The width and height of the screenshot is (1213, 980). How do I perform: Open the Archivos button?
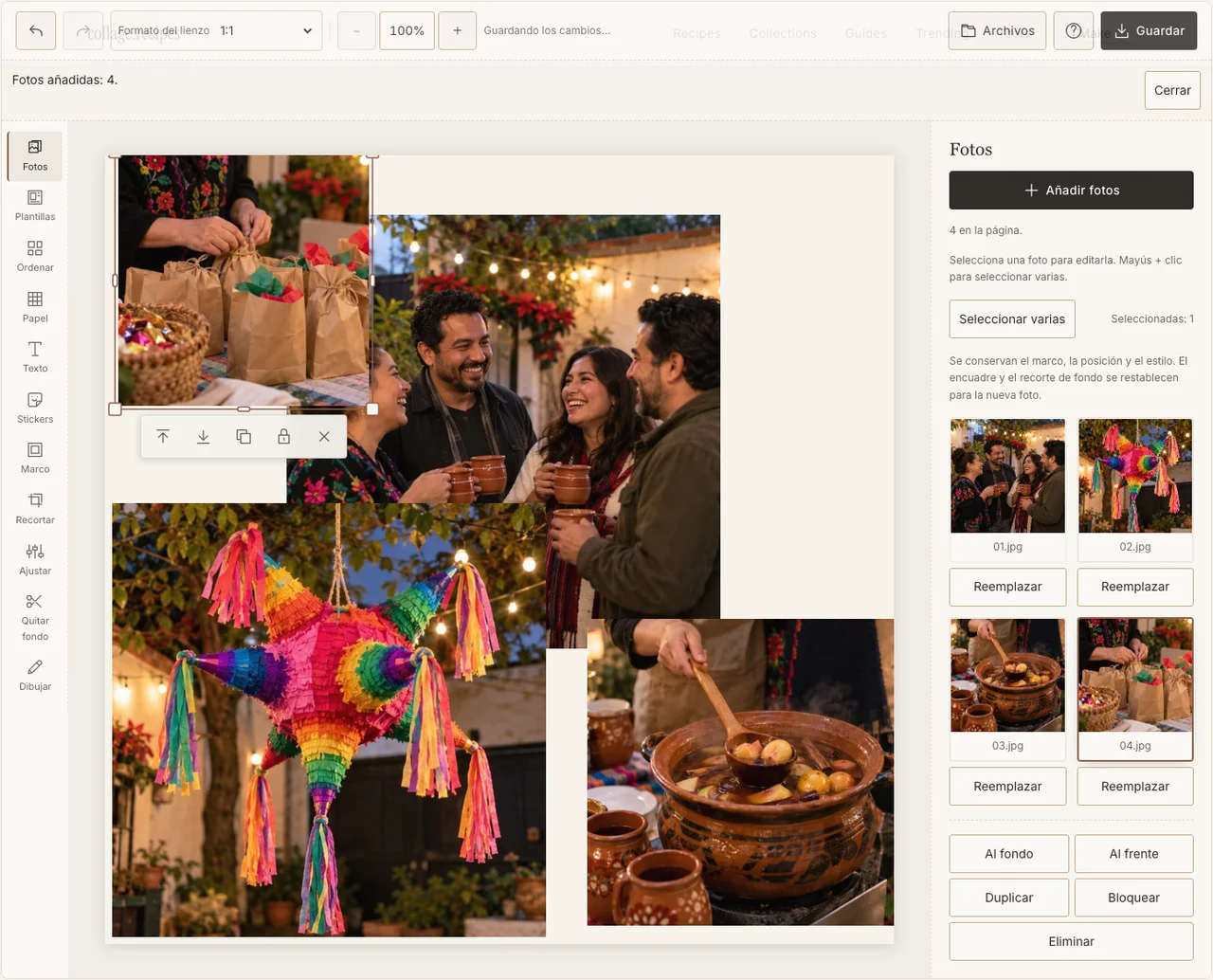(997, 30)
